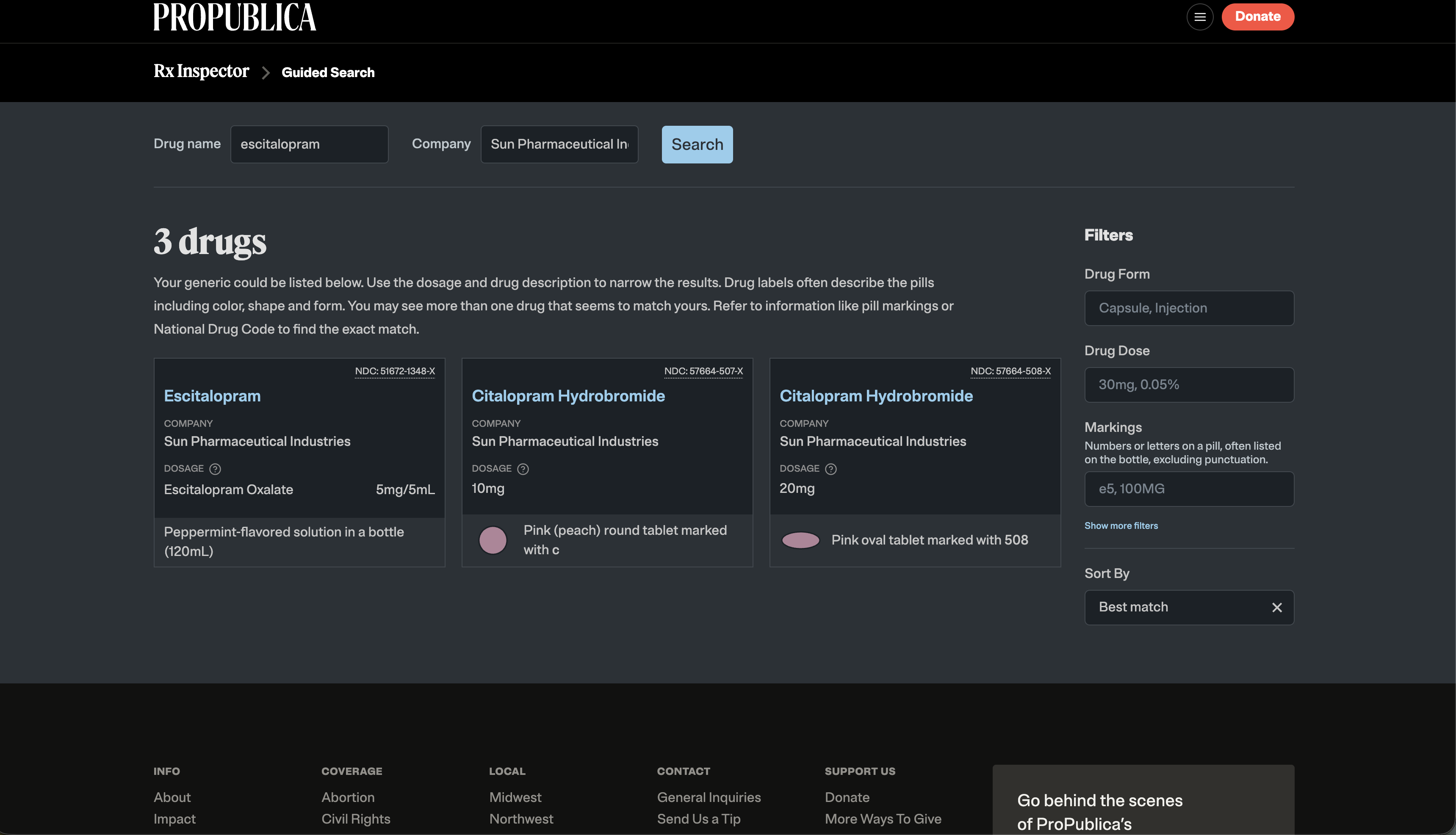Click NDC: 51672-1348-X label
The width and height of the screenshot is (1456, 835).
(395, 371)
